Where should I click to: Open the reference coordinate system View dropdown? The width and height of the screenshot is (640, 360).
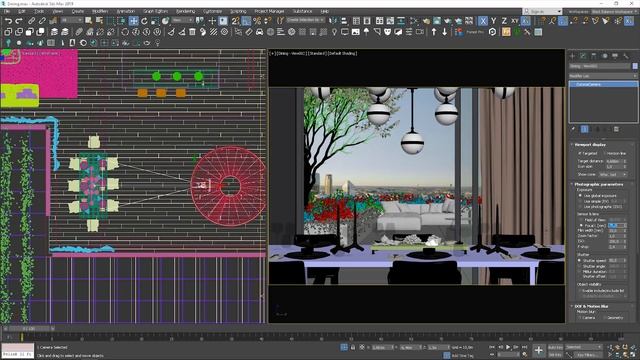182,20
